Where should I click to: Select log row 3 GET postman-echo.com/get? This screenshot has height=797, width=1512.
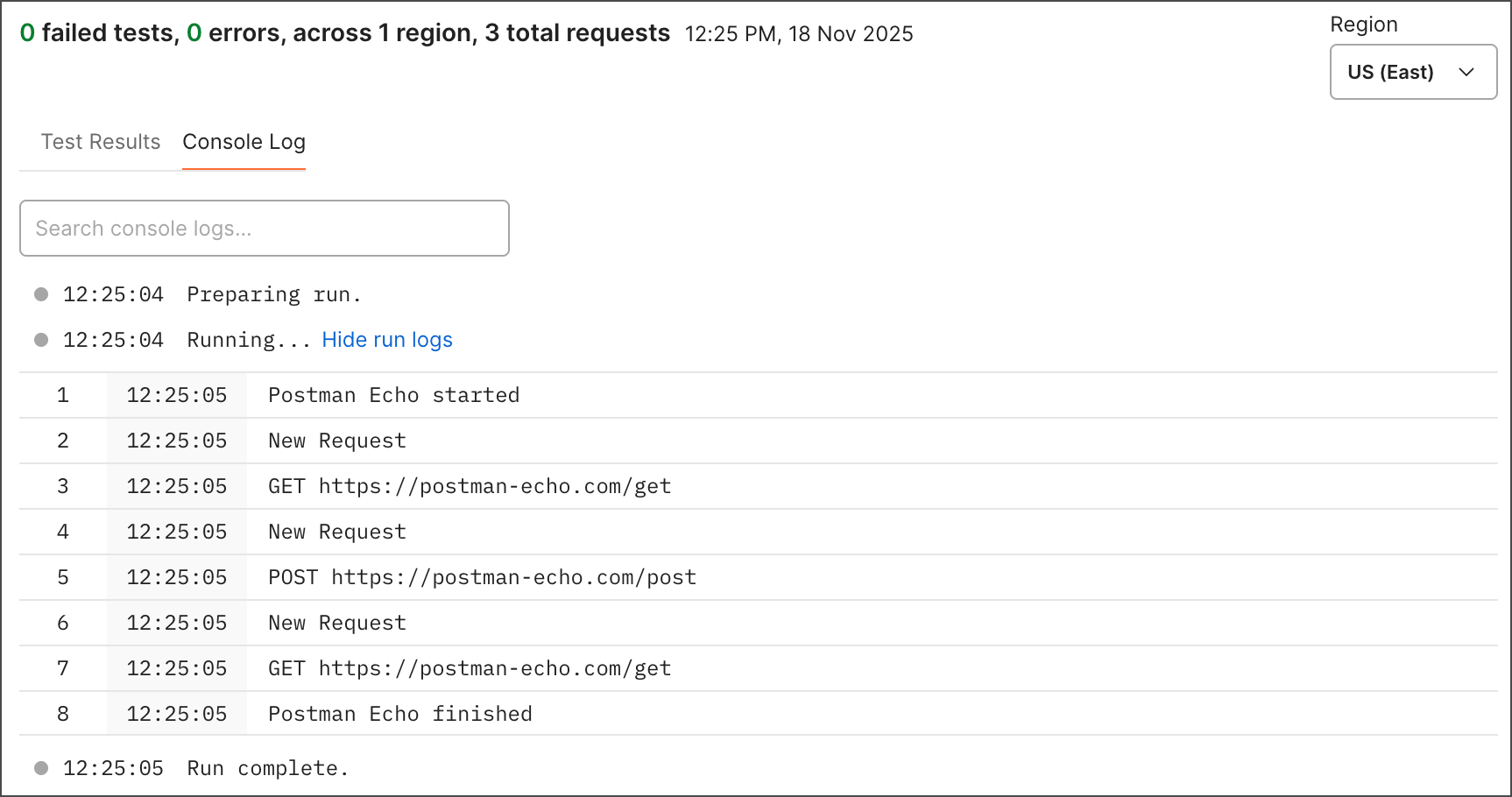point(470,486)
